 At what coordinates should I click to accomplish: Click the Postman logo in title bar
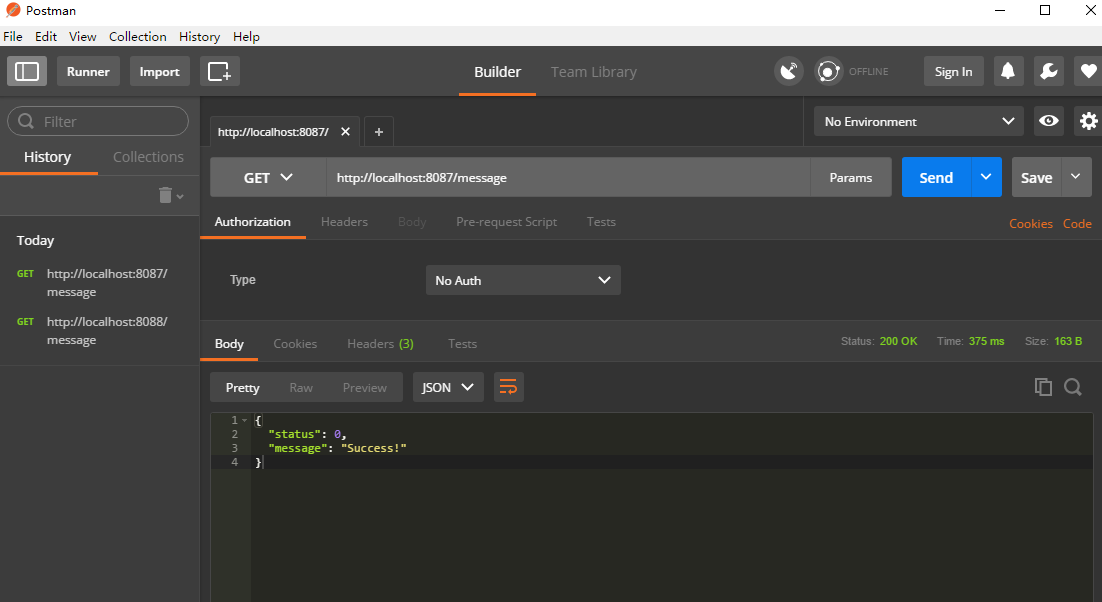[13, 11]
